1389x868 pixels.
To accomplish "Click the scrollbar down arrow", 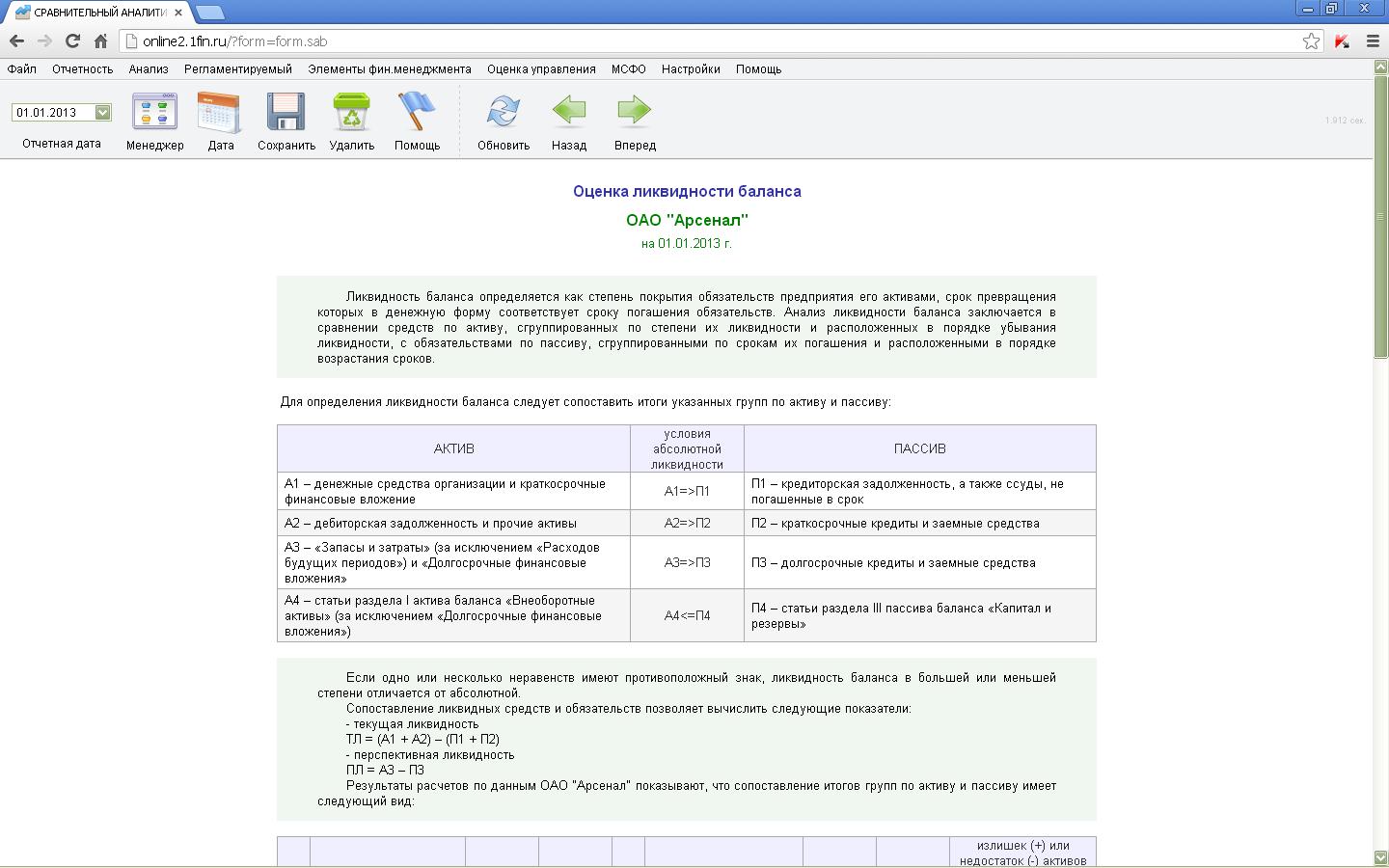I will point(1380,857).
